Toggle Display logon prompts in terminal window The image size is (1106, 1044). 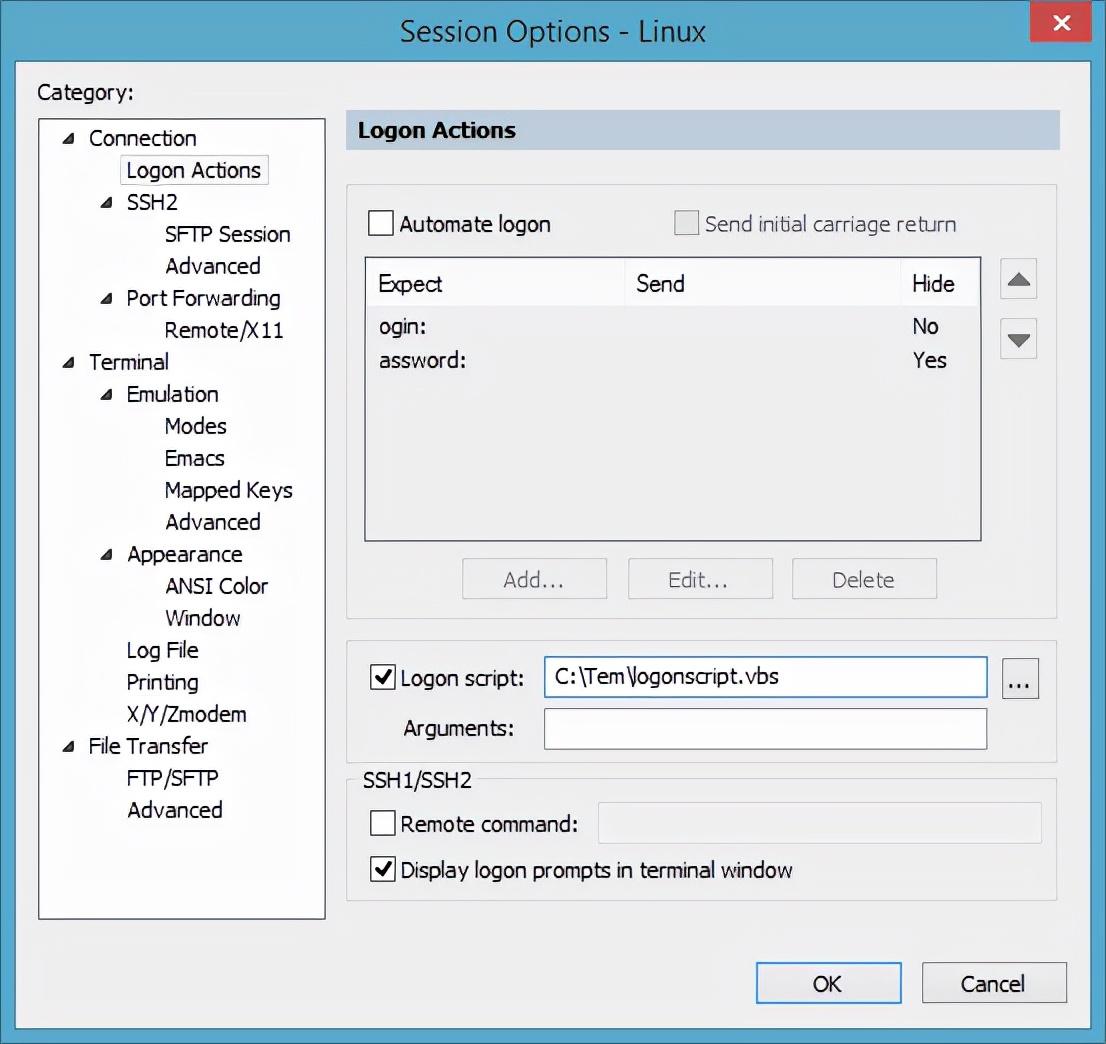(x=382, y=869)
